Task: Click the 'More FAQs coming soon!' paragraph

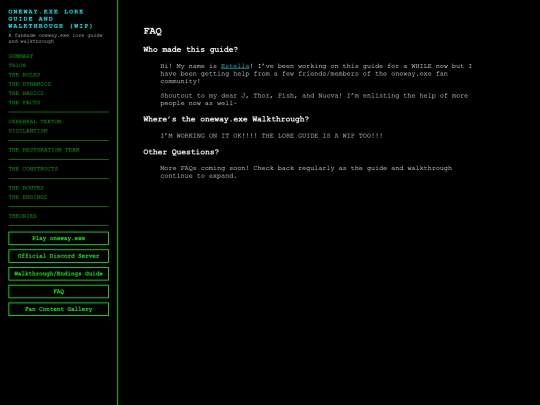Action: (x=306, y=172)
